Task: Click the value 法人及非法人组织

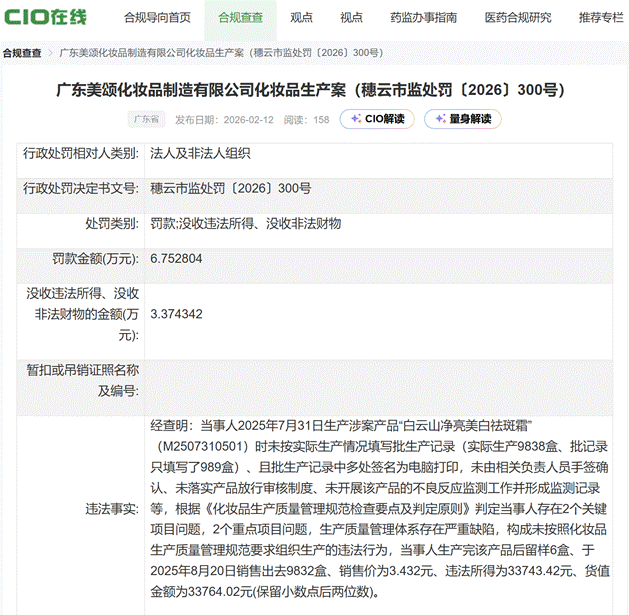Action: click(201, 153)
